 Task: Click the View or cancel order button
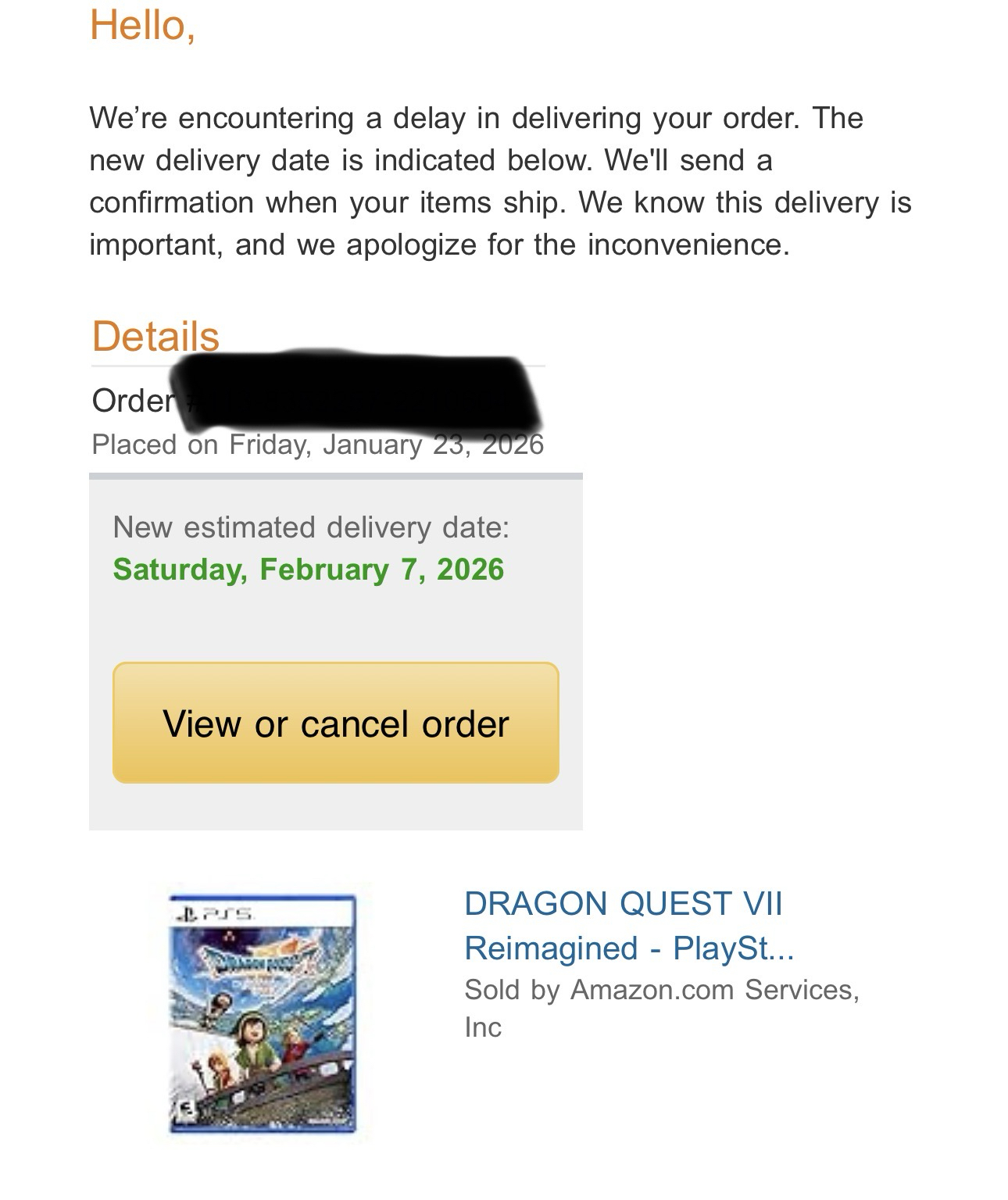[x=335, y=723]
